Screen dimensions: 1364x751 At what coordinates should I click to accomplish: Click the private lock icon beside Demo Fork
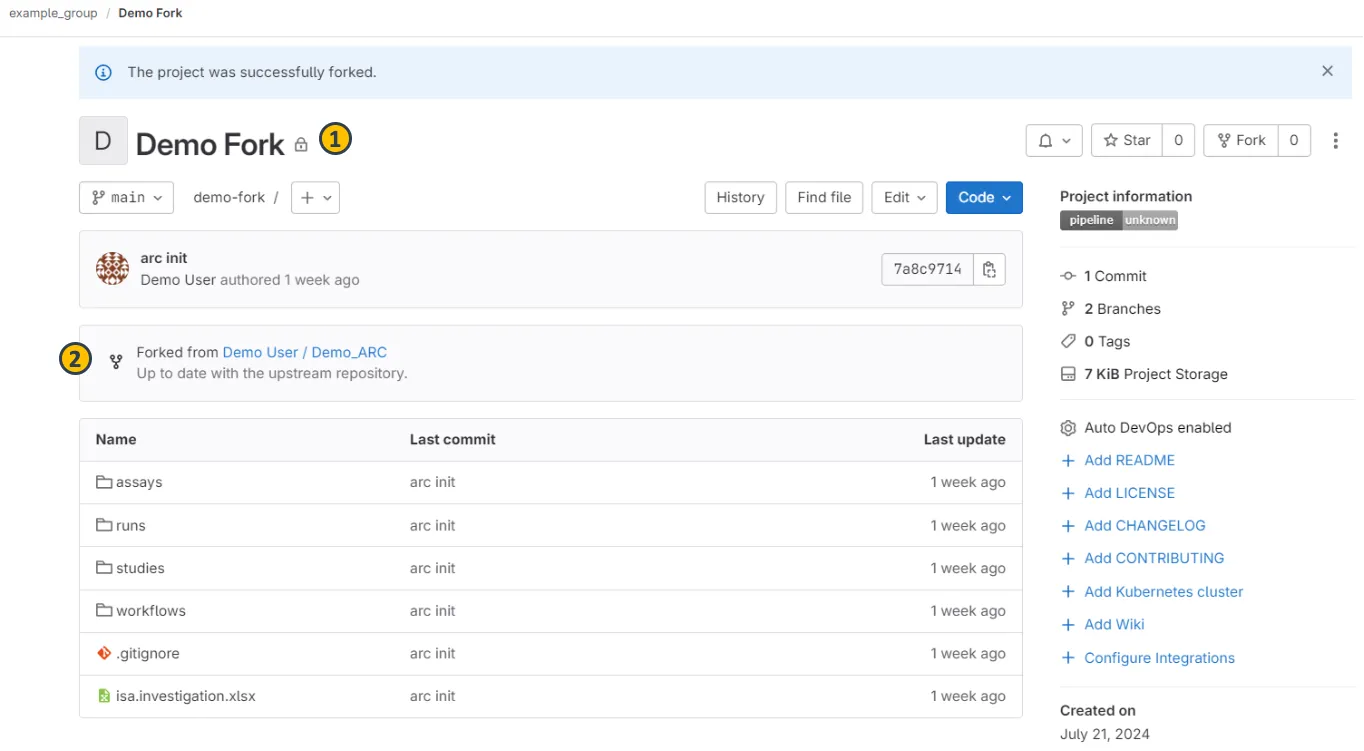(301, 145)
